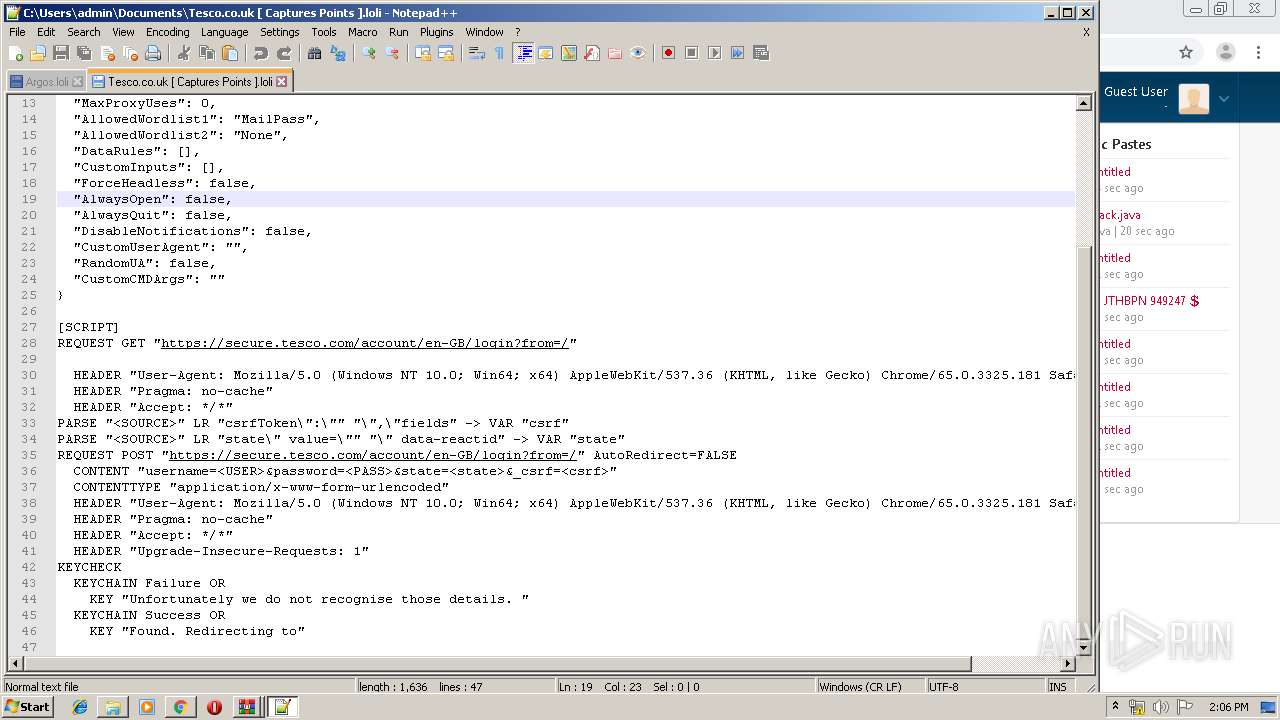
Task: Toggle synchronize horizontal scrolling icon
Action: (446, 53)
